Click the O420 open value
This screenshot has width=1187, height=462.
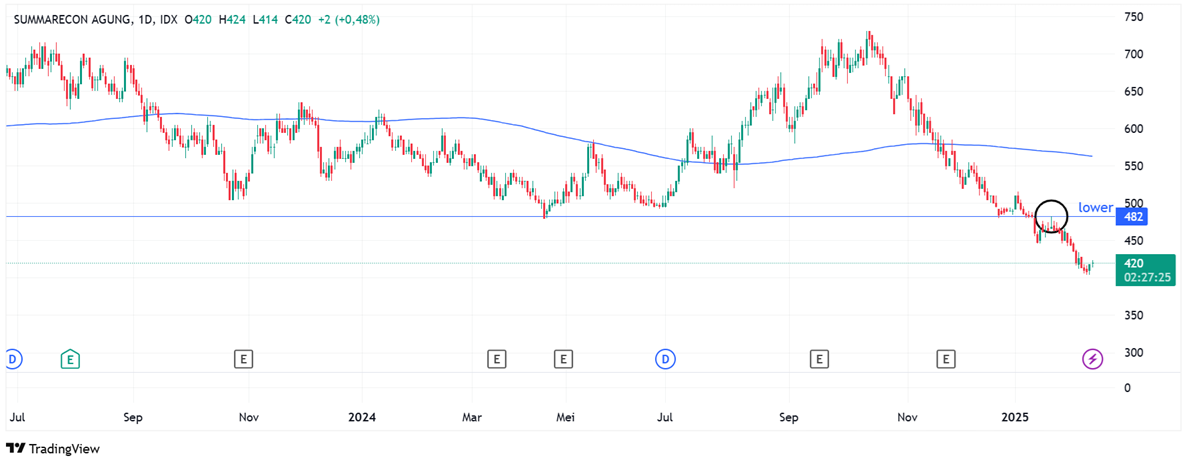[200, 20]
